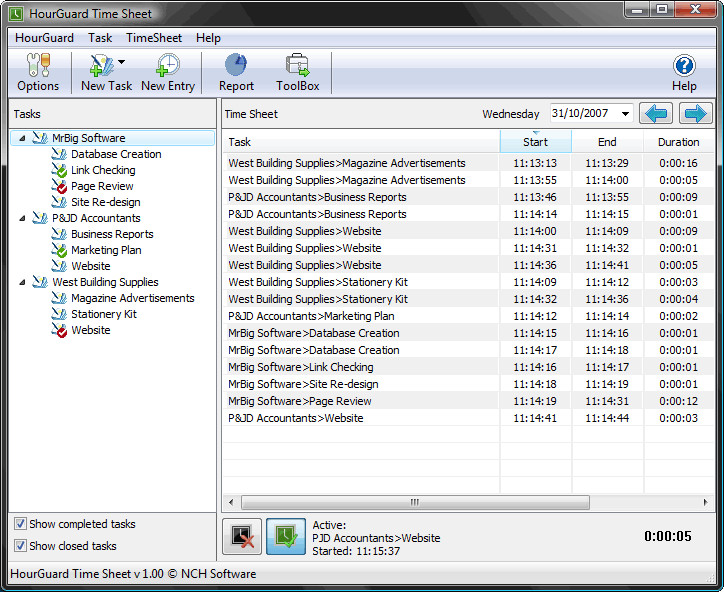Image resolution: width=724 pixels, height=592 pixels.
Task: Click the stop timing icon with red X
Action: pyautogui.click(x=242, y=536)
